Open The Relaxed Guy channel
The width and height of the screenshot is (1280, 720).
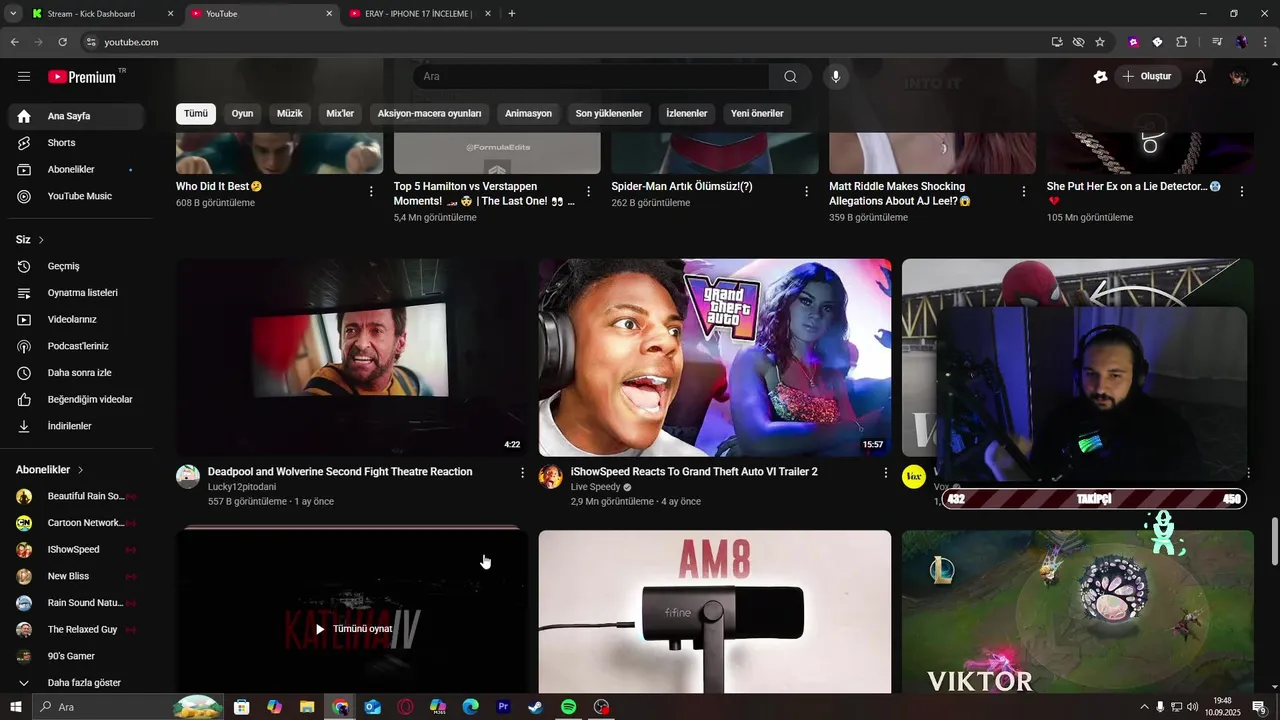point(76,630)
